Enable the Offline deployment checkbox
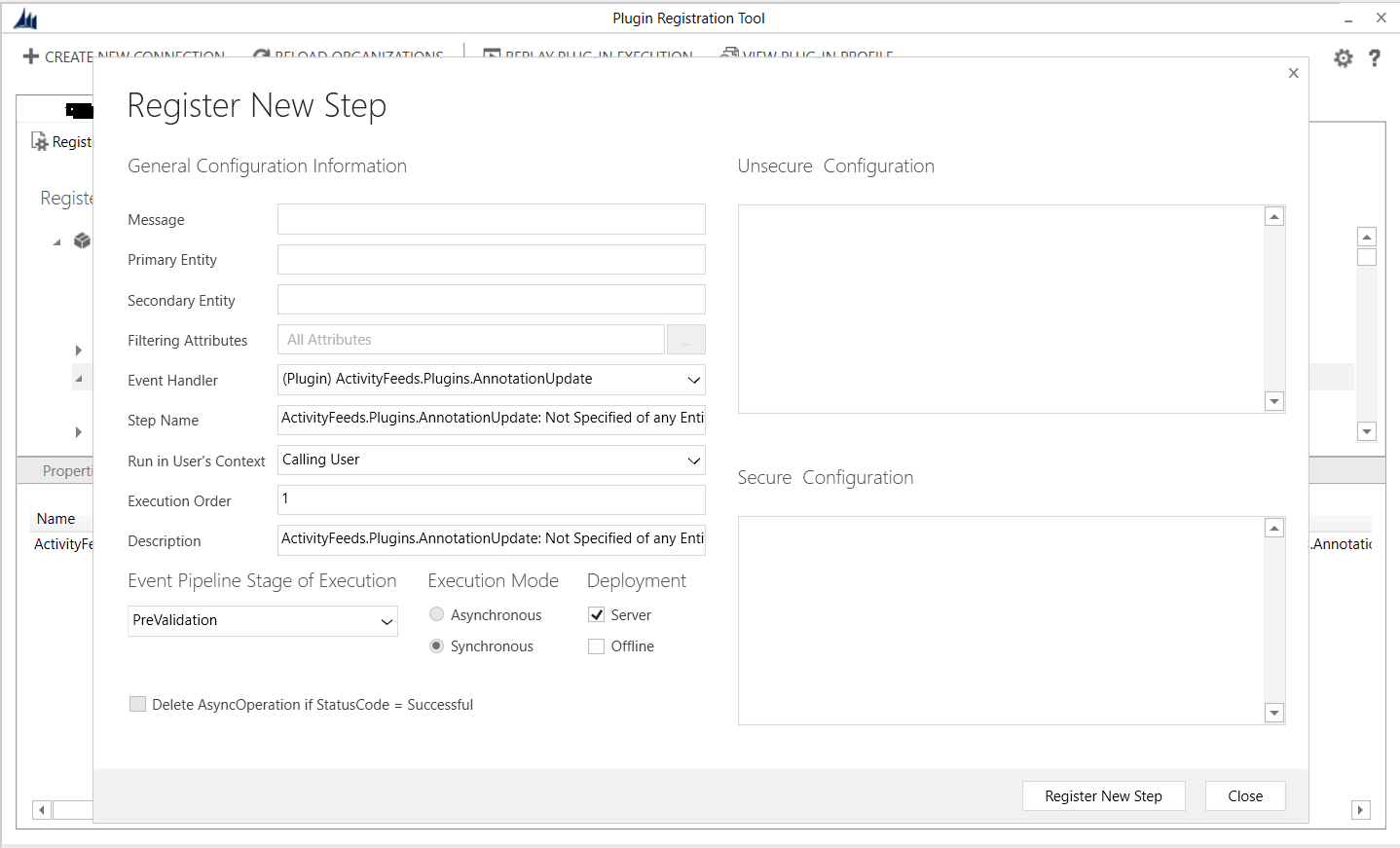1400x848 pixels. [x=596, y=645]
